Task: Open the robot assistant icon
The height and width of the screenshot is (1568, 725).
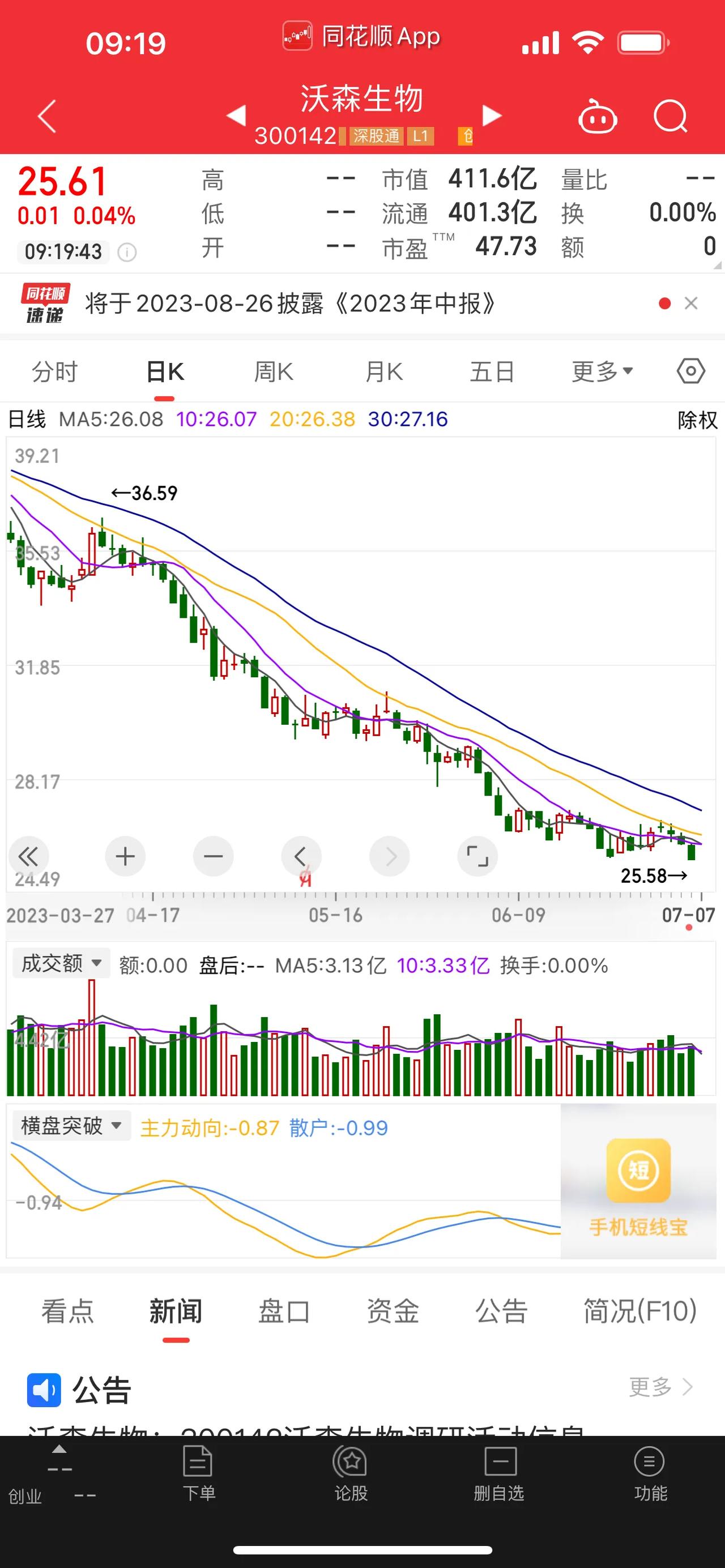Action: tap(597, 116)
